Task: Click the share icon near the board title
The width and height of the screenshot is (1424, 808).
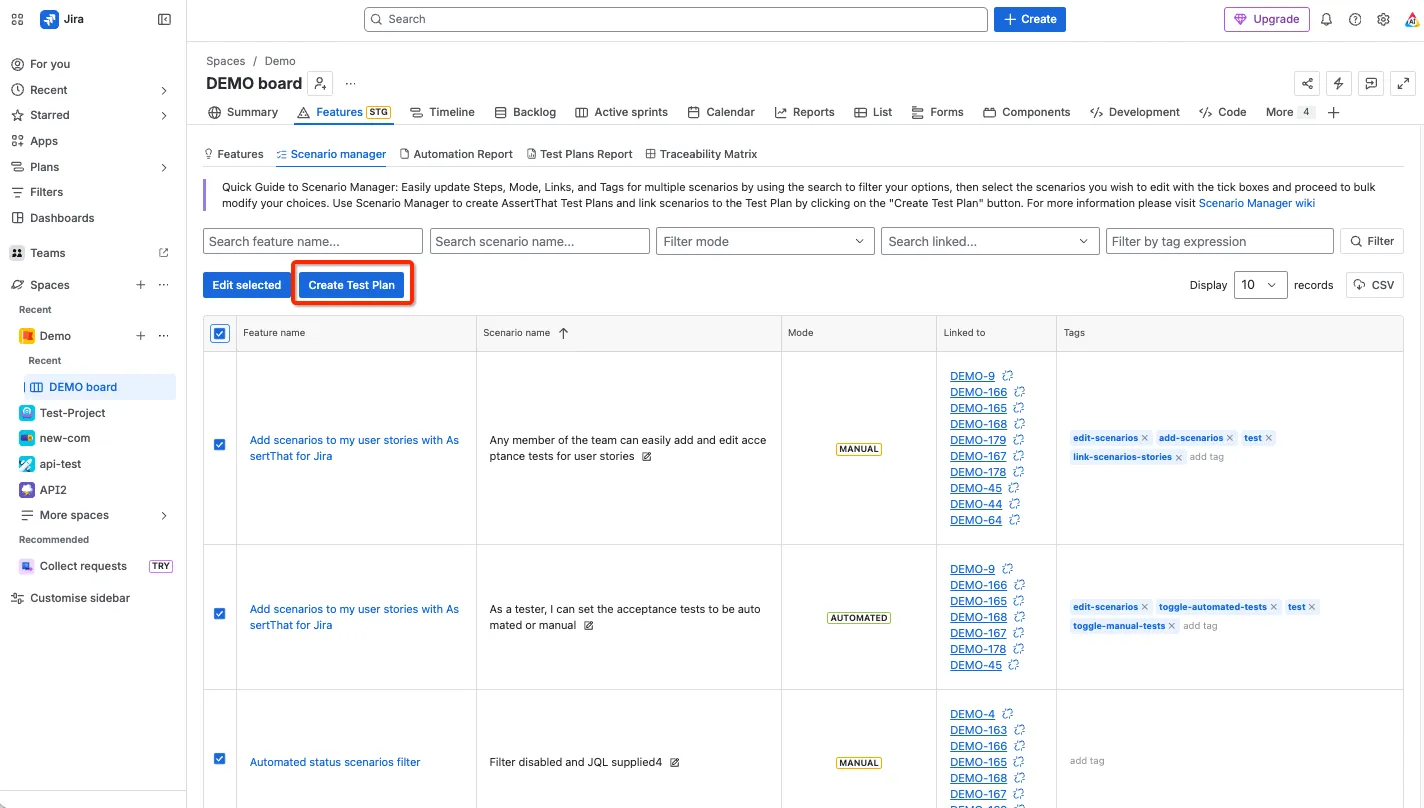Action: (x=1307, y=84)
